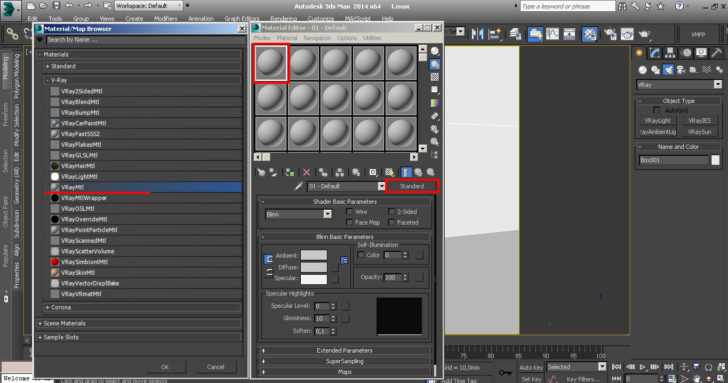Click Diffuse color swatch
Screen dimensions: 728x383
pos(314,267)
